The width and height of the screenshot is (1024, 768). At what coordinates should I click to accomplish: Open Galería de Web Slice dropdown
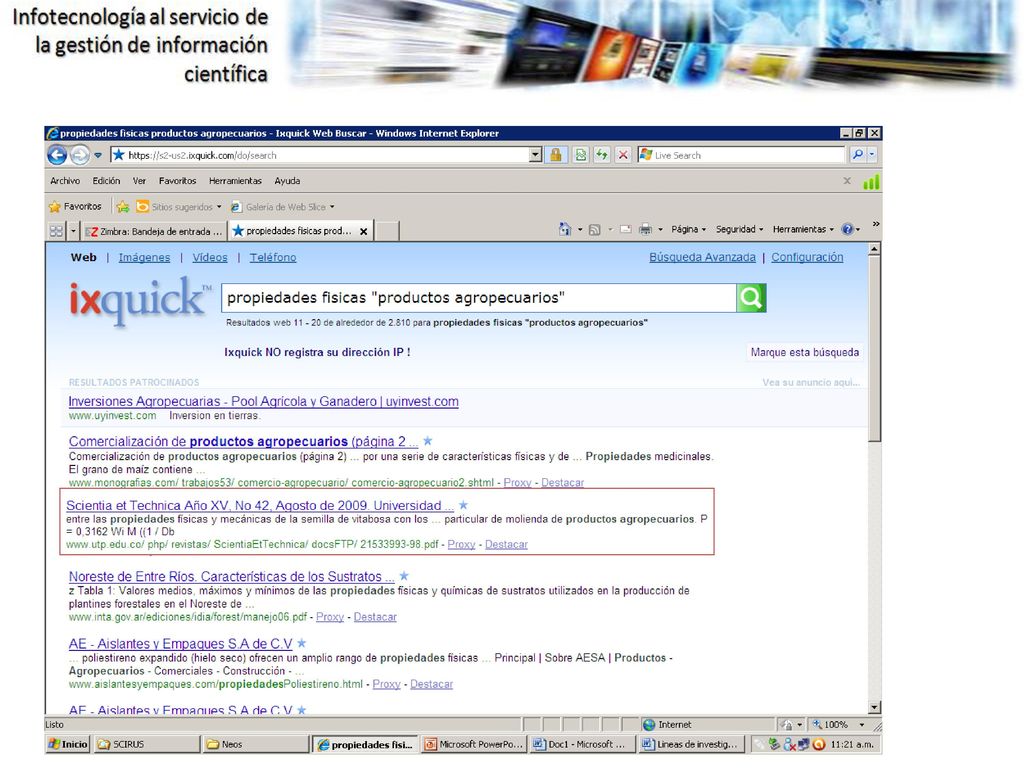(283, 207)
